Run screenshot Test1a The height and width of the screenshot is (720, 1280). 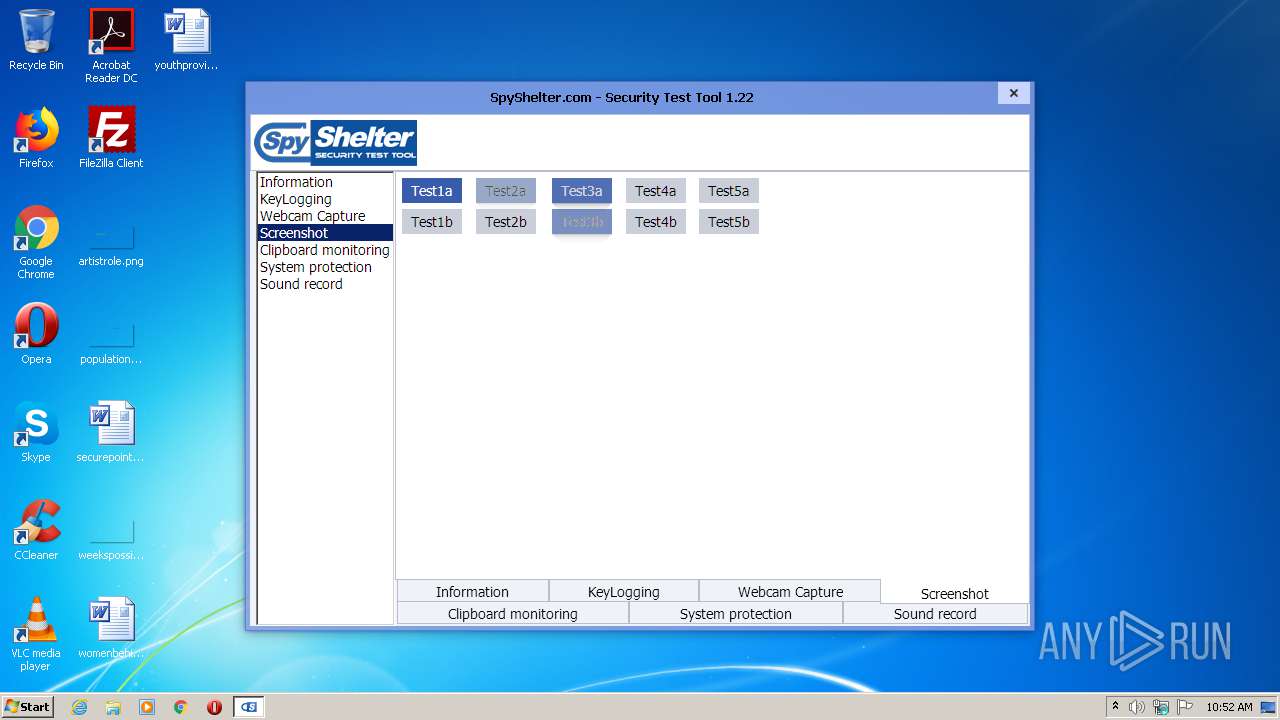click(432, 191)
